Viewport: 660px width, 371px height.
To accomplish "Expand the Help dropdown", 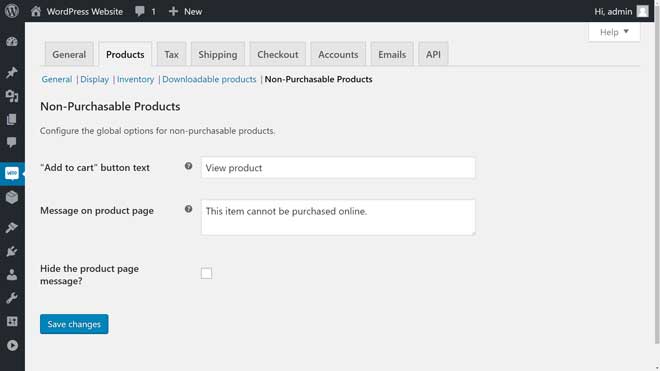I will [x=614, y=32].
